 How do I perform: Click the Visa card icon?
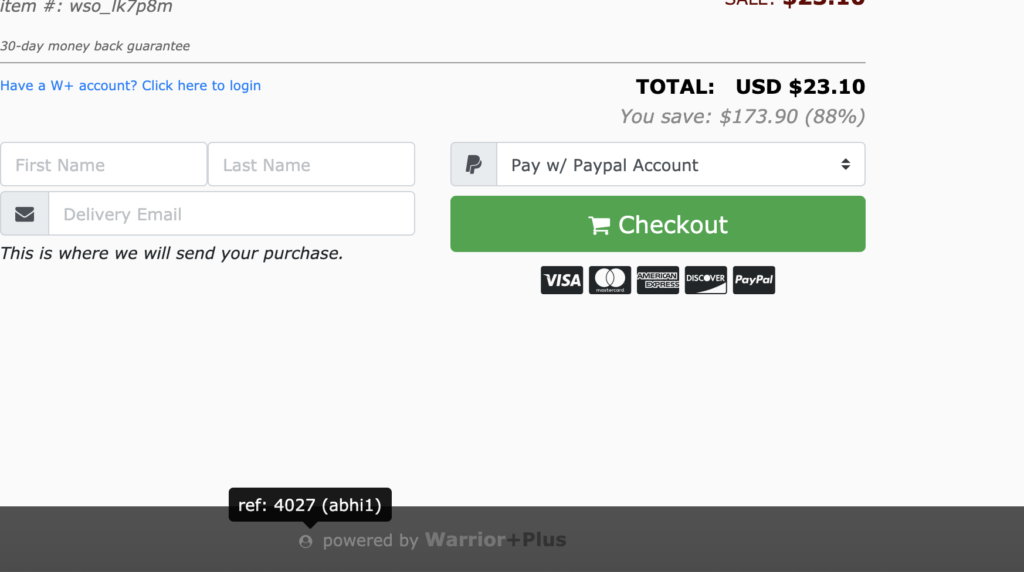562,280
